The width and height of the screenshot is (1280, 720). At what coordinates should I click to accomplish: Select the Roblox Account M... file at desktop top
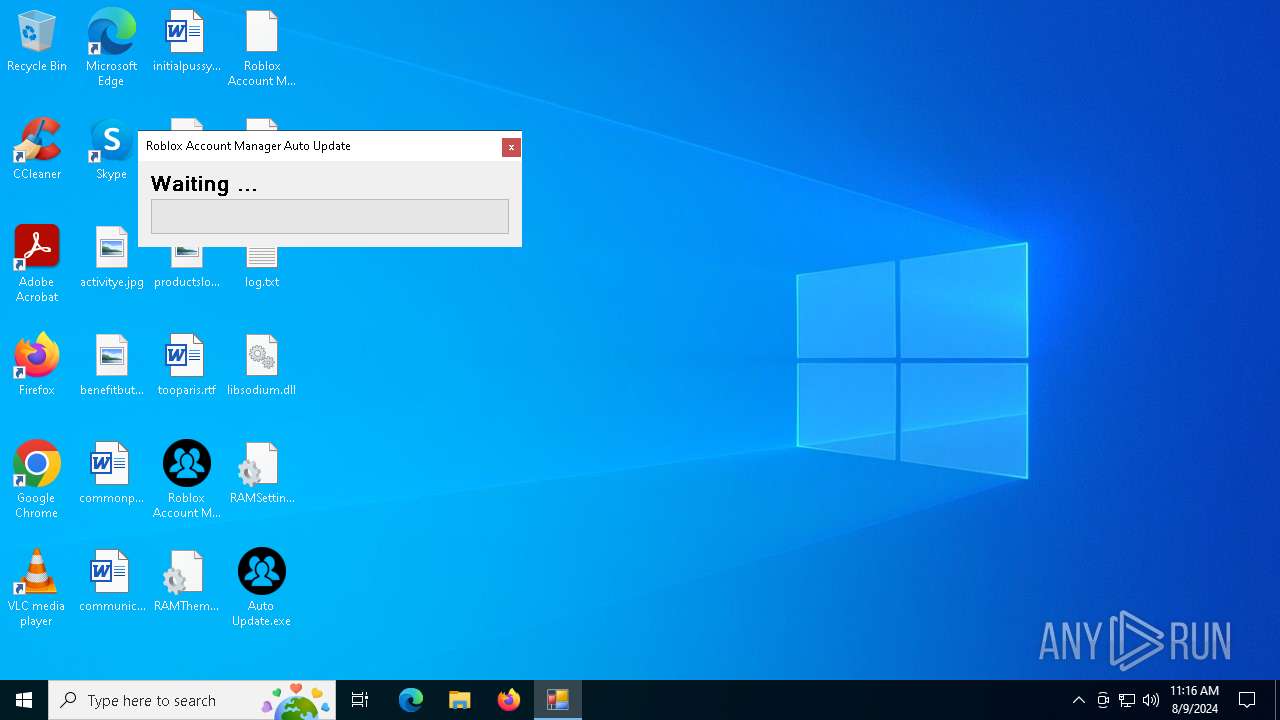pos(261,48)
